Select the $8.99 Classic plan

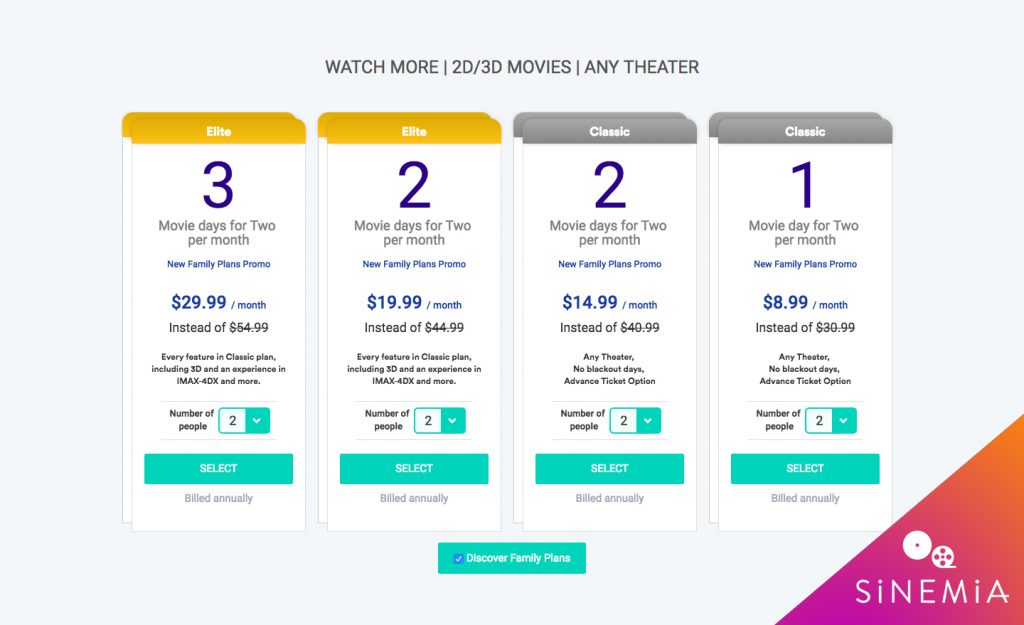point(805,468)
